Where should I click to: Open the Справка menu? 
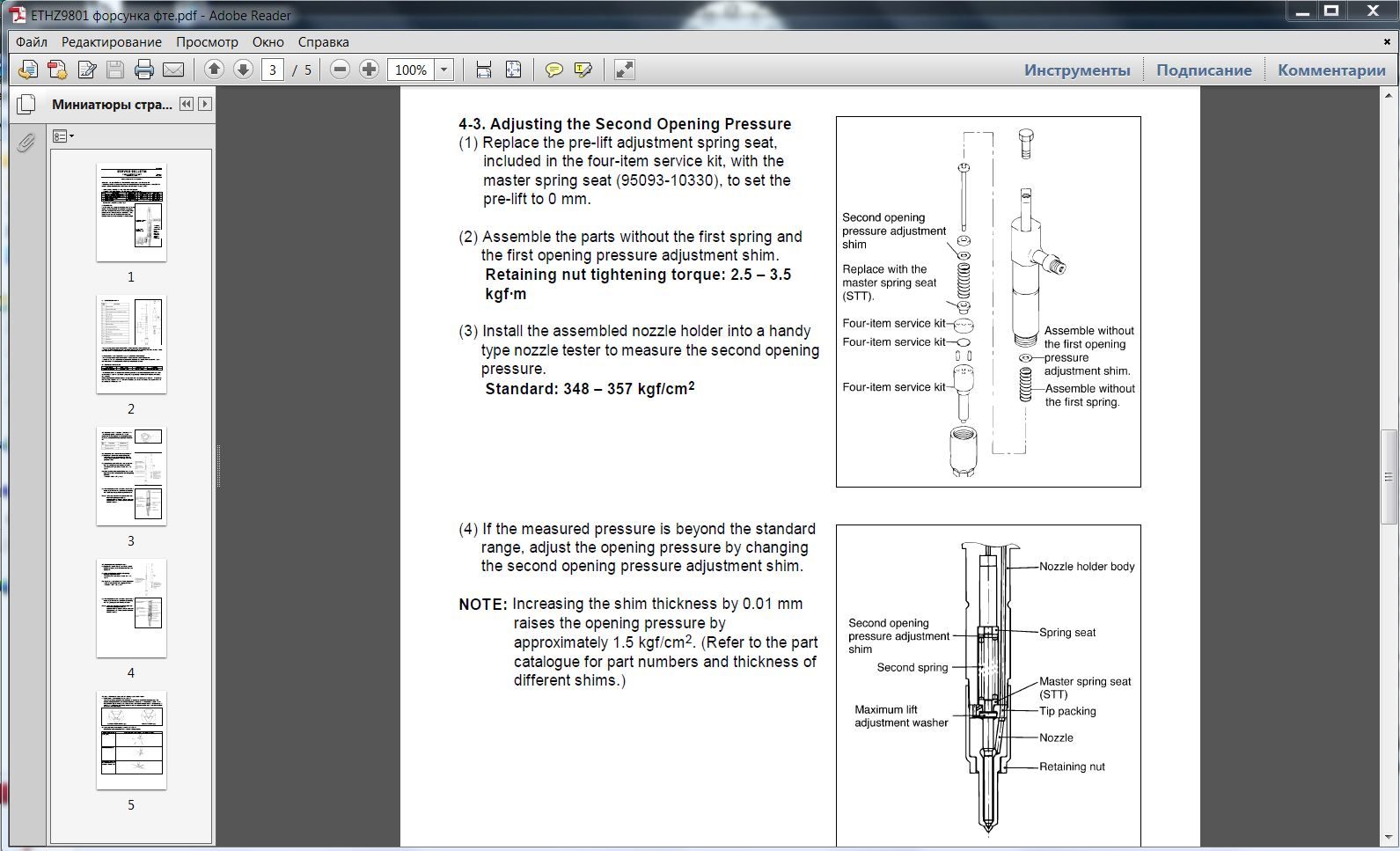pos(324,41)
